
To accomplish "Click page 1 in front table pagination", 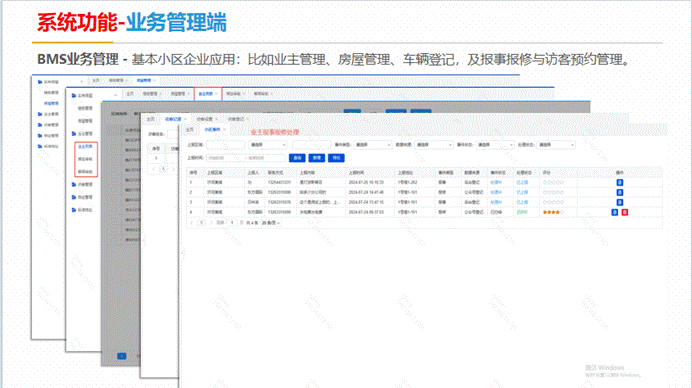I will 202,223.
